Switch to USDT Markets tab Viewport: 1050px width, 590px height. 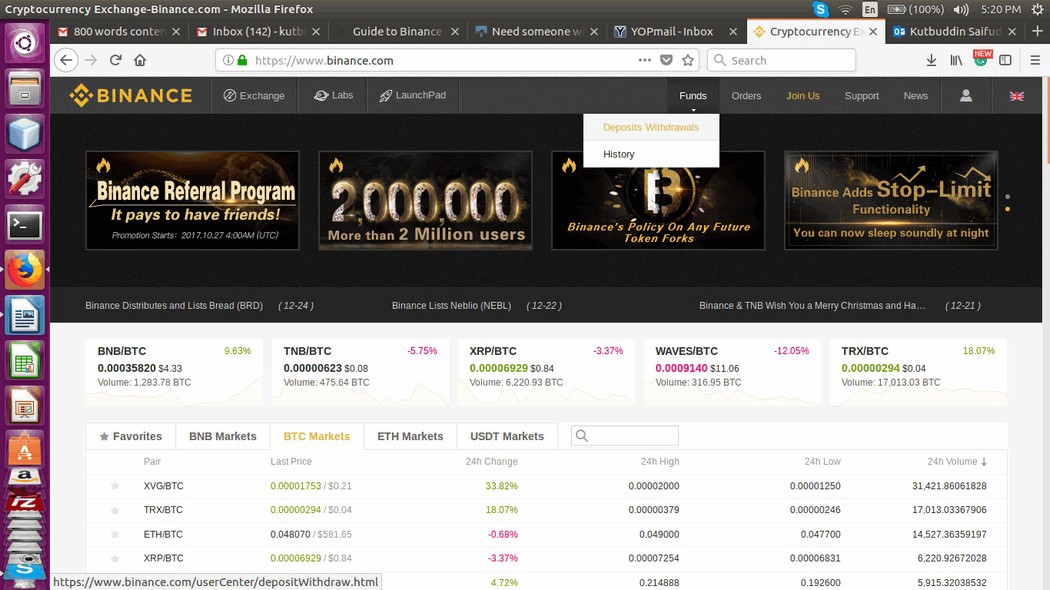click(x=507, y=436)
